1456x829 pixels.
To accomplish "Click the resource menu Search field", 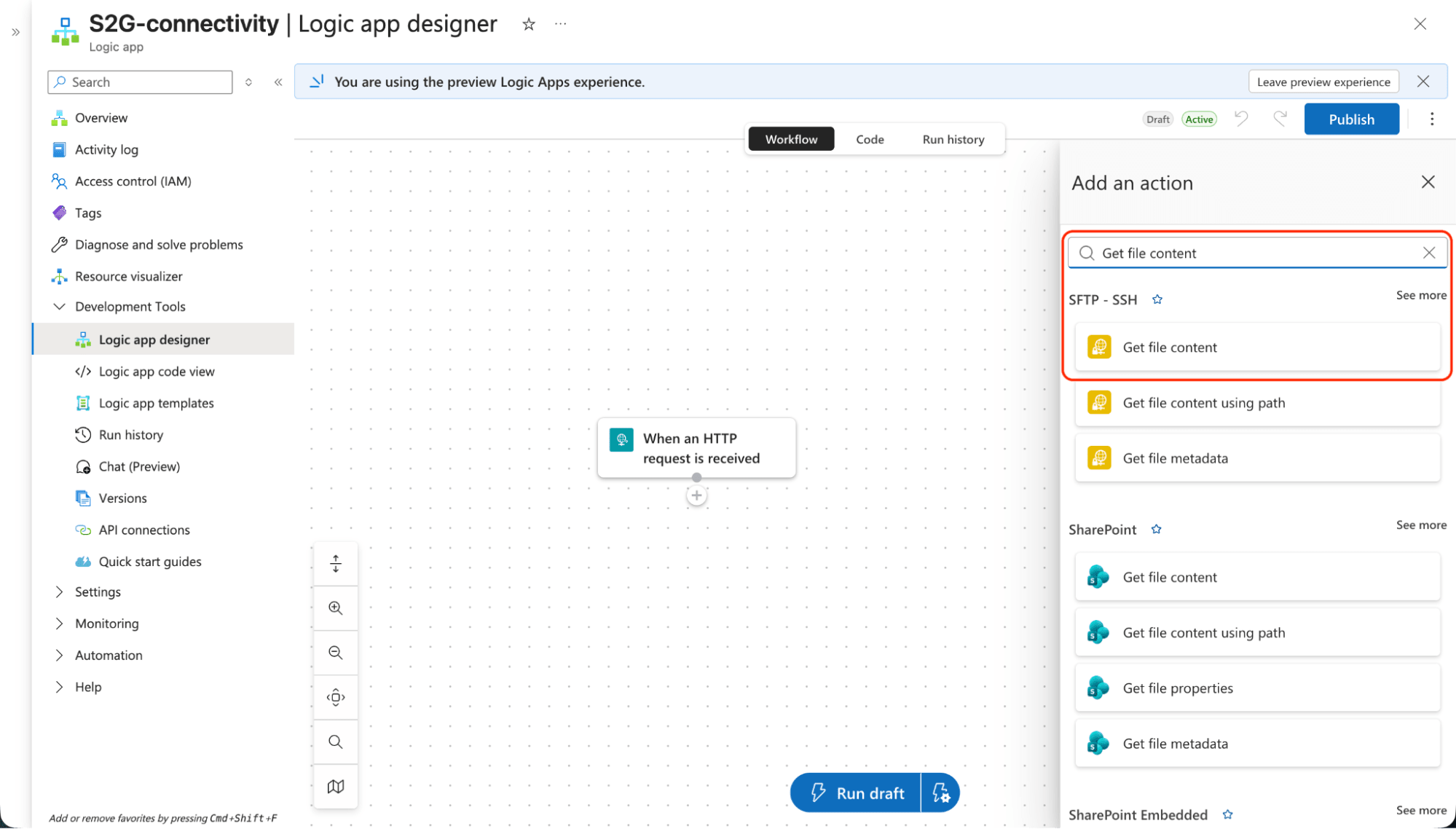I will pyautogui.click(x=140, y=82).
